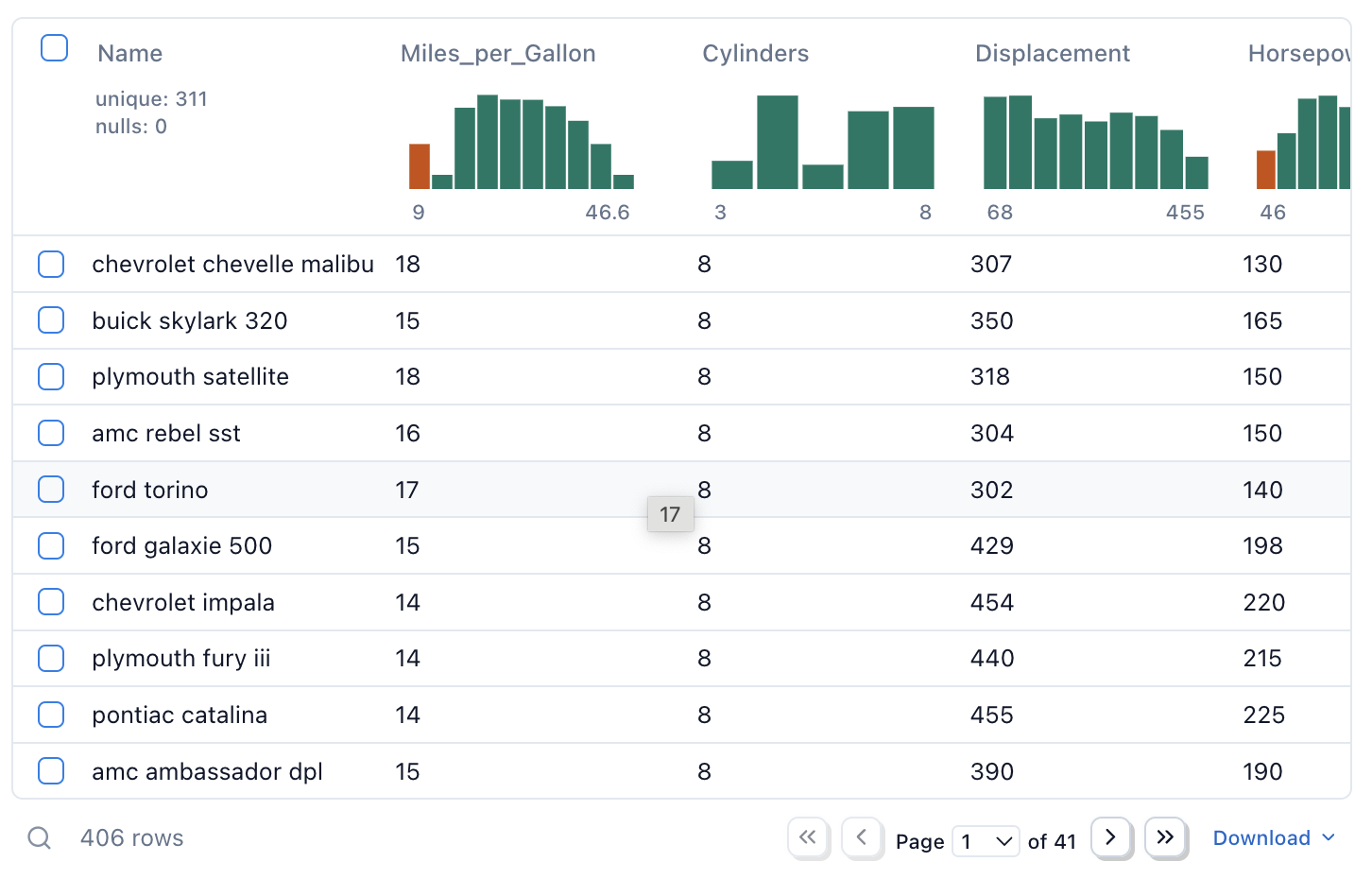Click the Miles_per_Gallon column header
Screen dimensions: 1372x879
click(x=498, y=54)
